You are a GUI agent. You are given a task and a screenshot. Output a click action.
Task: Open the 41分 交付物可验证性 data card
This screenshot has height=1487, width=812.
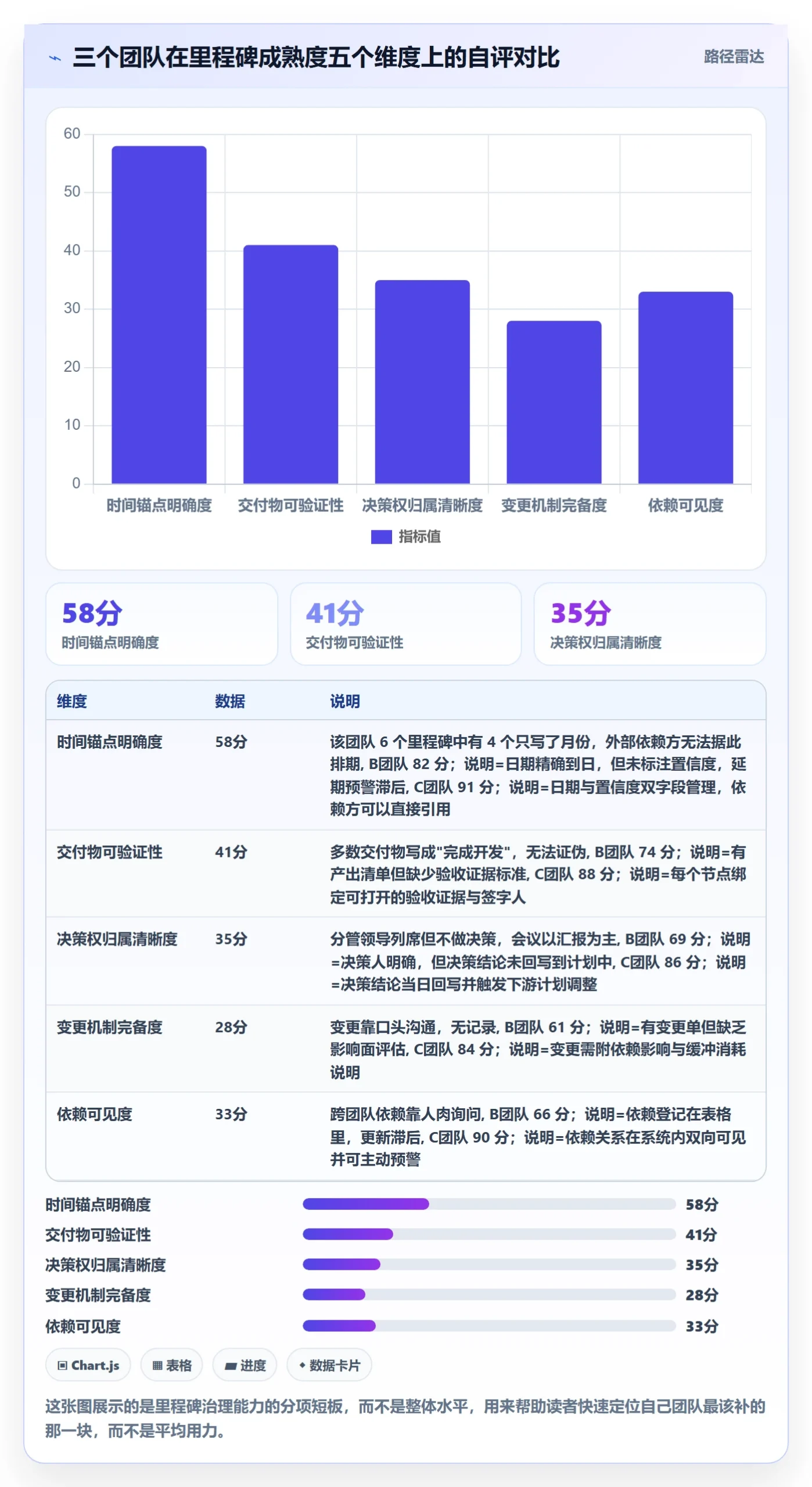405,624
